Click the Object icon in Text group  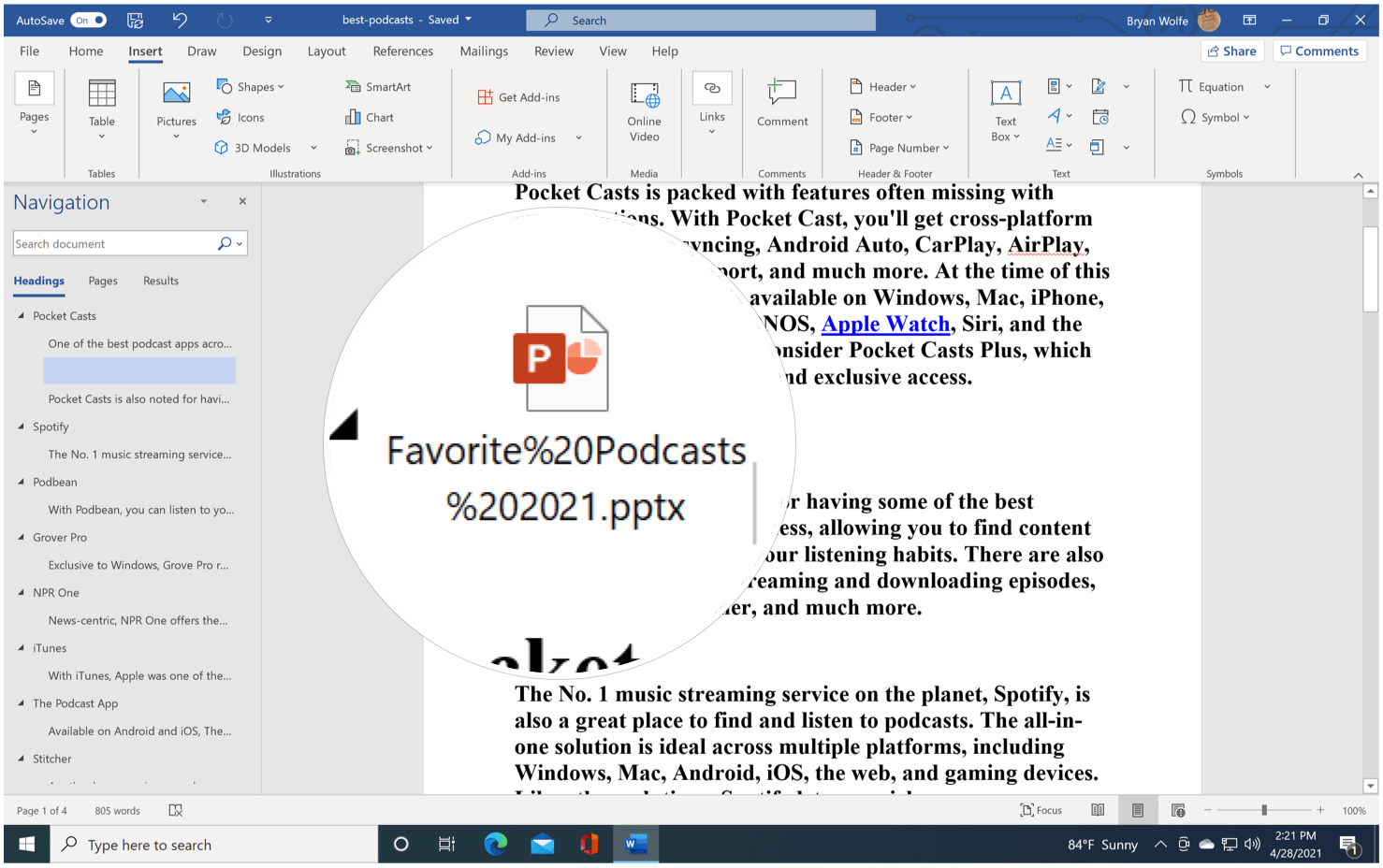point(1098,147)
